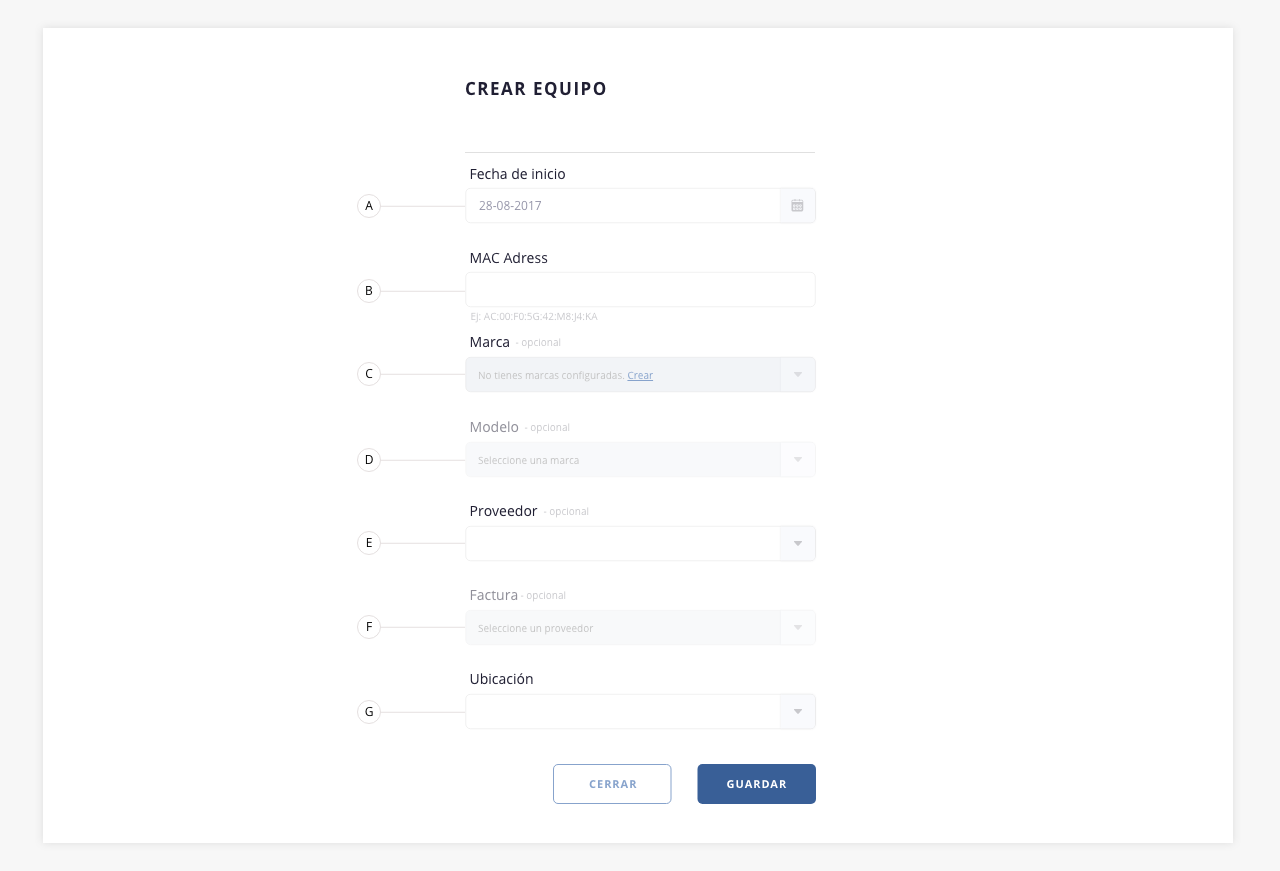
Task: Focus the MAC Adress input field
Action: [x=640, y=290]
